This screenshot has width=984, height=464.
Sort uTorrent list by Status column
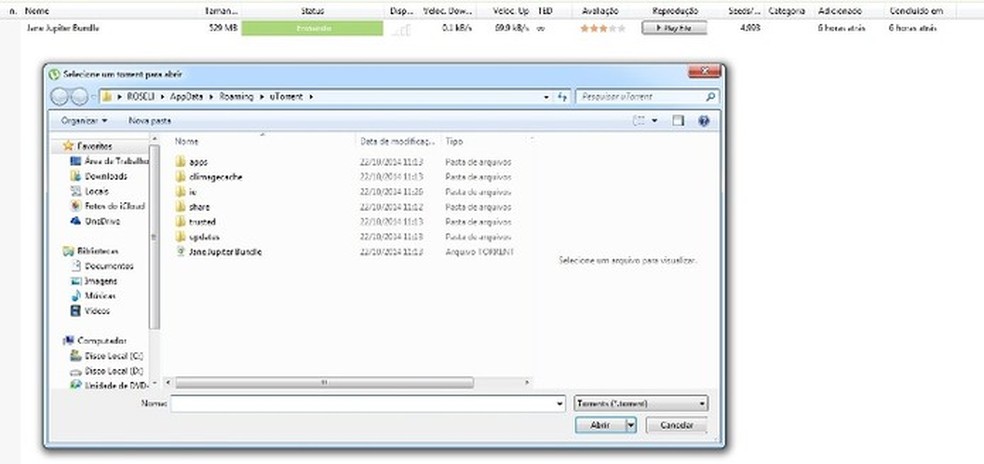coord(312,11)
